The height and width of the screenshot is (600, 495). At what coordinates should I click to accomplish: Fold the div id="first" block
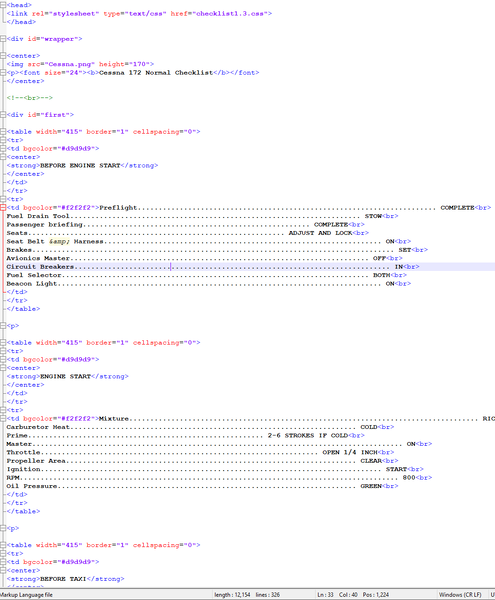point(3,114)
